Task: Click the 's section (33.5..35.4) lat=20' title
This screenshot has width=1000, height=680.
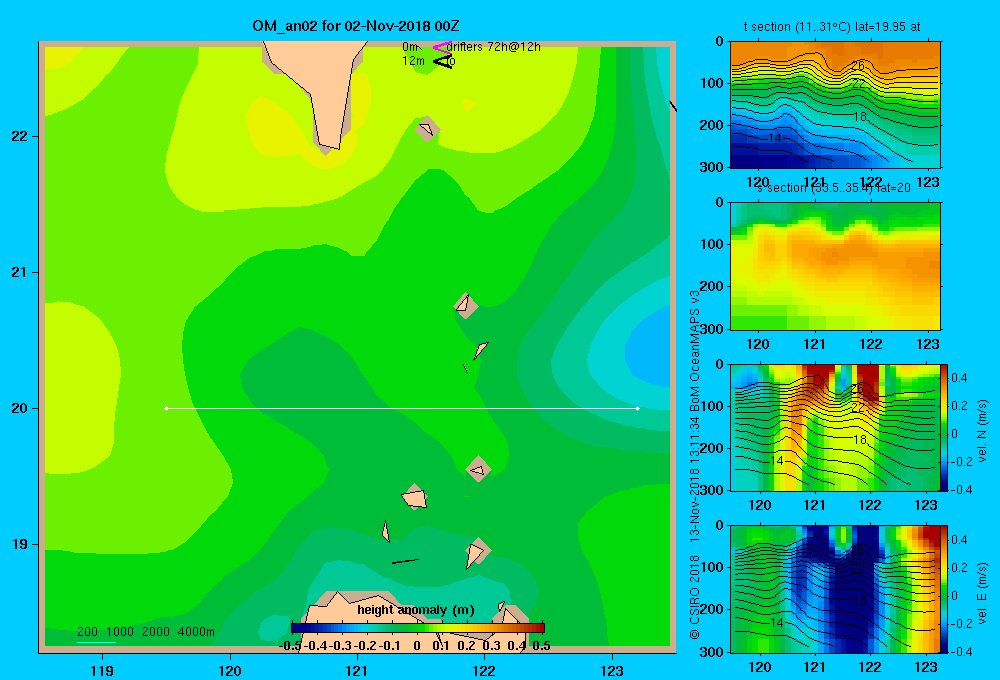Action: [833, 188]
